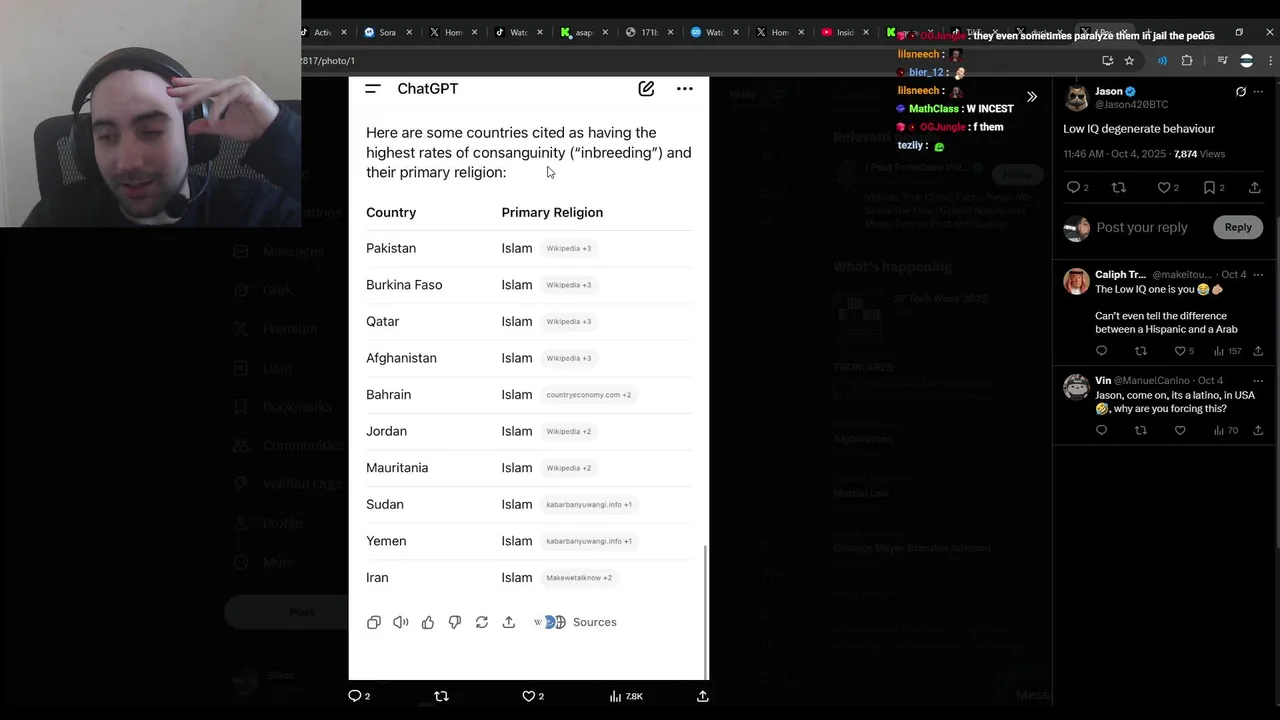Bookmark this page with the star icon

pos(1129,61)
